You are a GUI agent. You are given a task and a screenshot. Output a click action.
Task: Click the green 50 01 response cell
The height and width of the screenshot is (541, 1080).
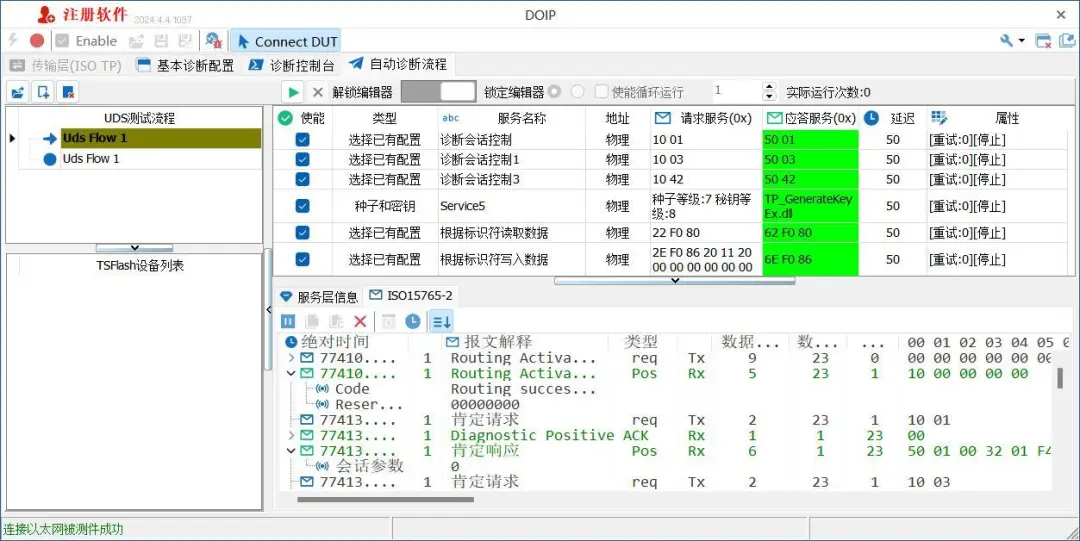[810, 140]
